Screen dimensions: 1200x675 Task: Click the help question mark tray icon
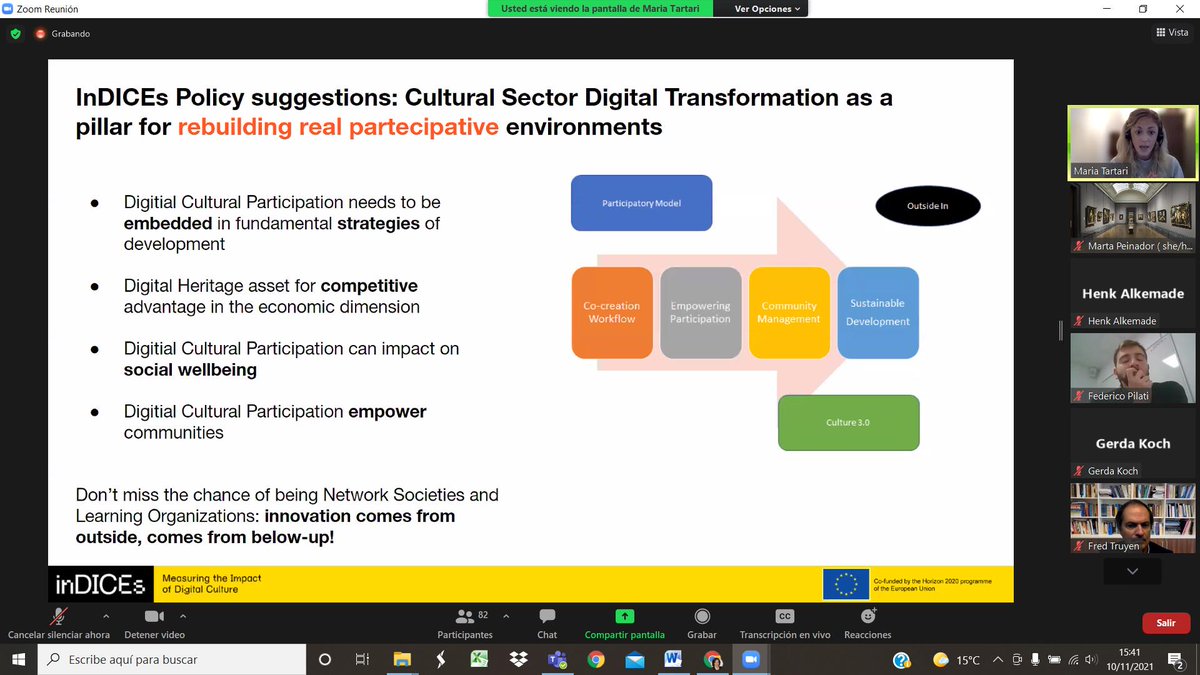click(902, 660)
